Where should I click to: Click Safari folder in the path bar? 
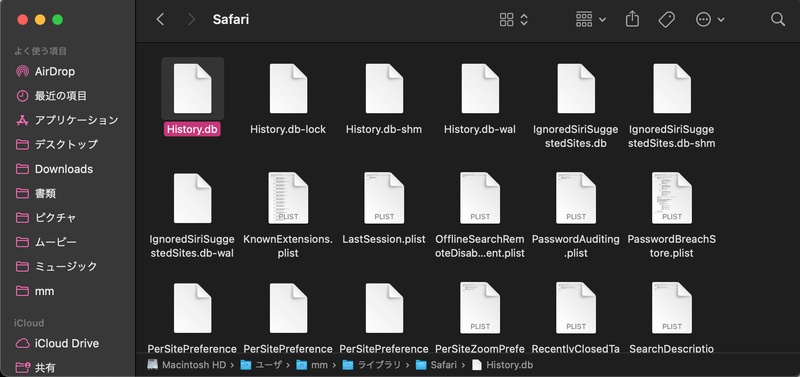[436, 365]
